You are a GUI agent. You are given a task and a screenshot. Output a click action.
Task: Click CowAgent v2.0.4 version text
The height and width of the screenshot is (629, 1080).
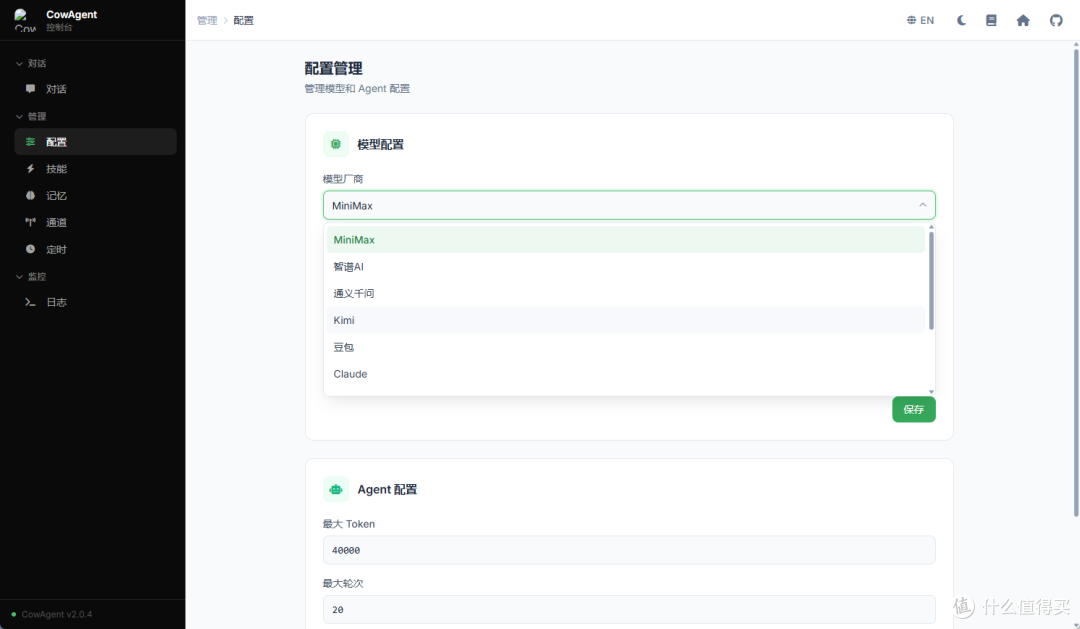tap(56, 614)
